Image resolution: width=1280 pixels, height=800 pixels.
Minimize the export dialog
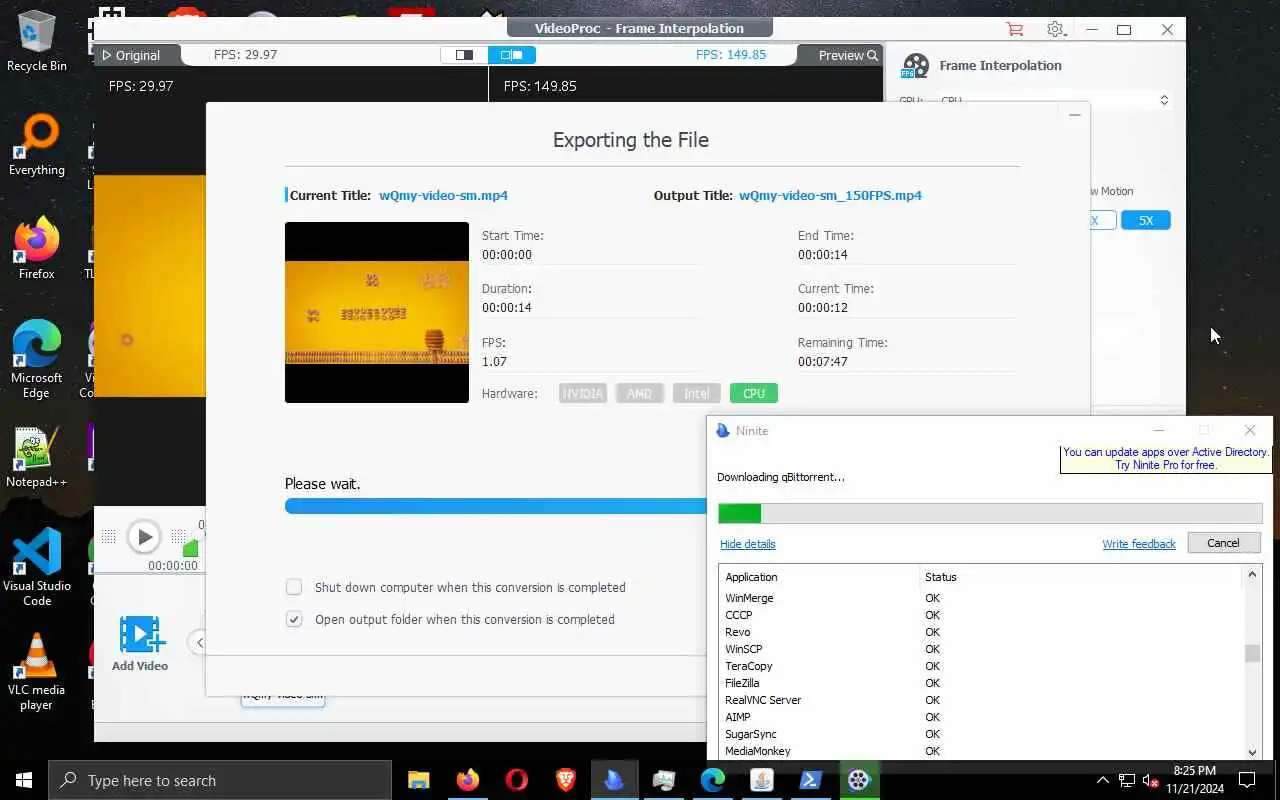[1075, 115]
